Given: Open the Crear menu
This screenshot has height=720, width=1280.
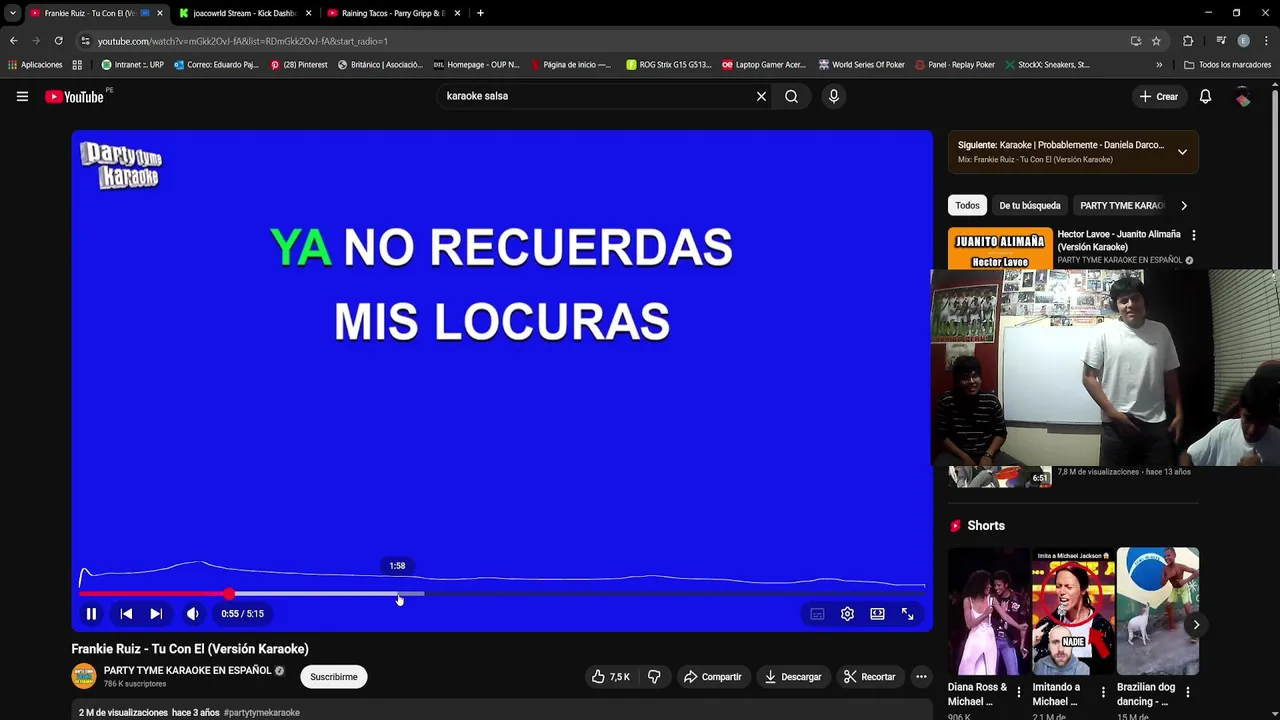Looking at the screenshot, I should (x=1159, y=96).
